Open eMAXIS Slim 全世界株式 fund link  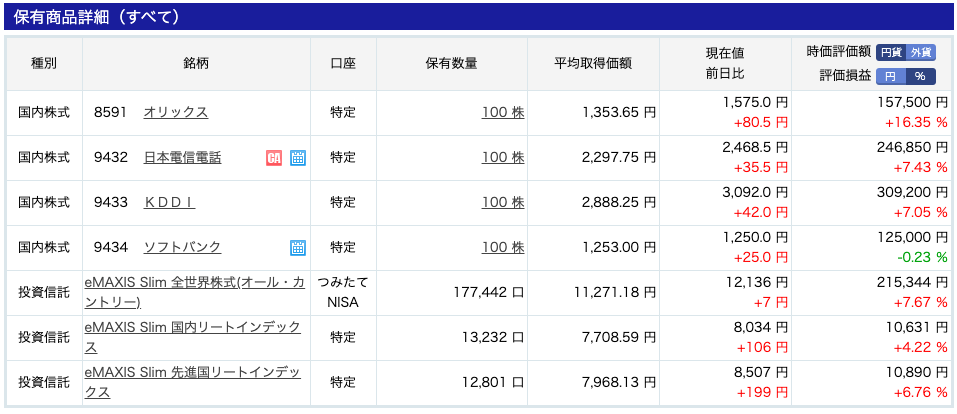point(195,292)
